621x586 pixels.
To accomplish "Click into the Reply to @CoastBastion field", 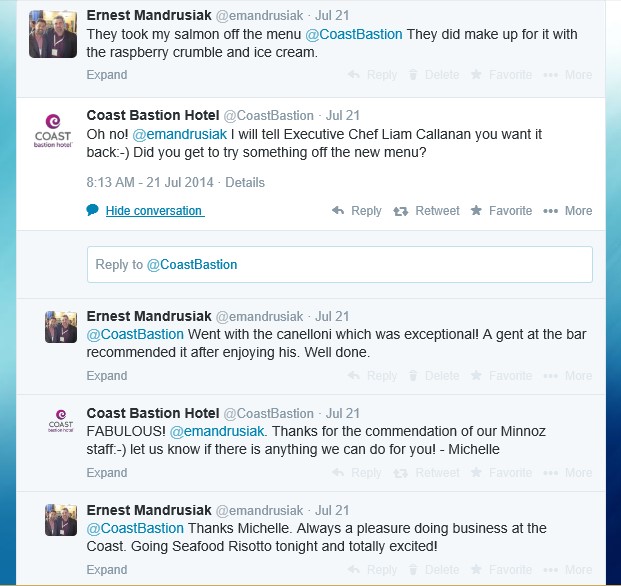I will point(340,264).
